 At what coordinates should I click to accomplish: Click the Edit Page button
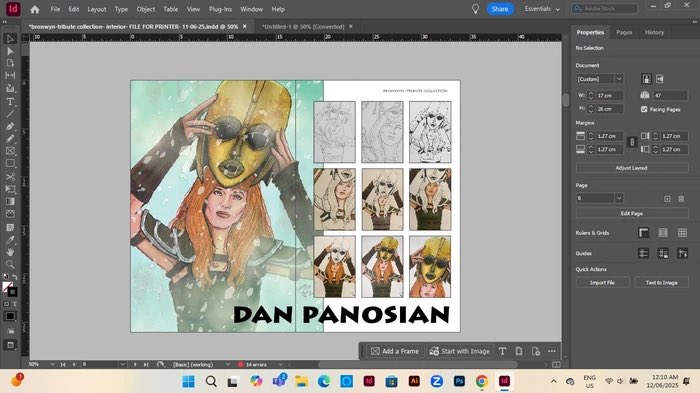[632, 213]
